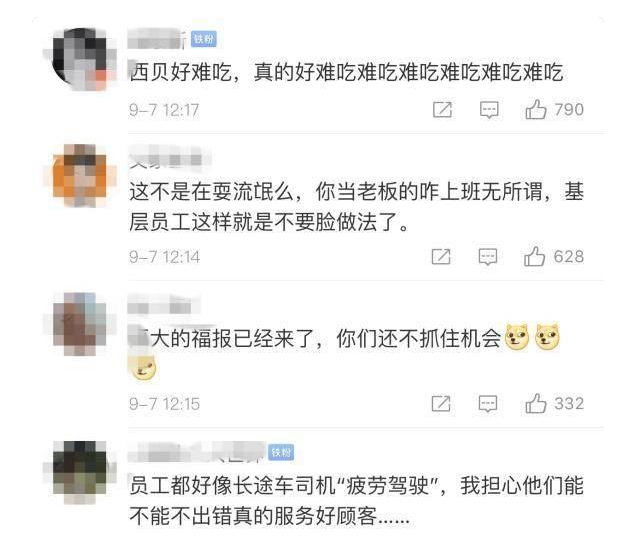Open the orange avatar of the second commenter
The width and height of the screenshot is (620, 536).
[80, 176]
